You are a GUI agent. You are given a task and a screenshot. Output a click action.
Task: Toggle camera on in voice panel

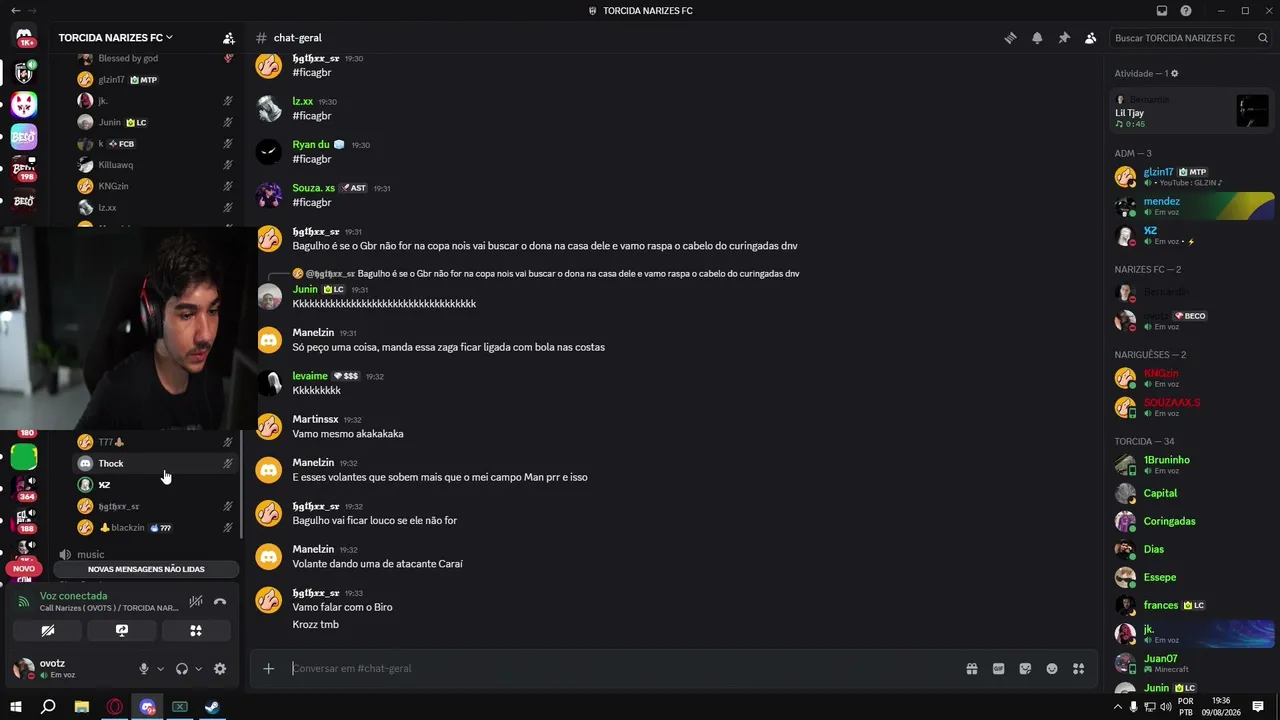click(x=47, y=631)
